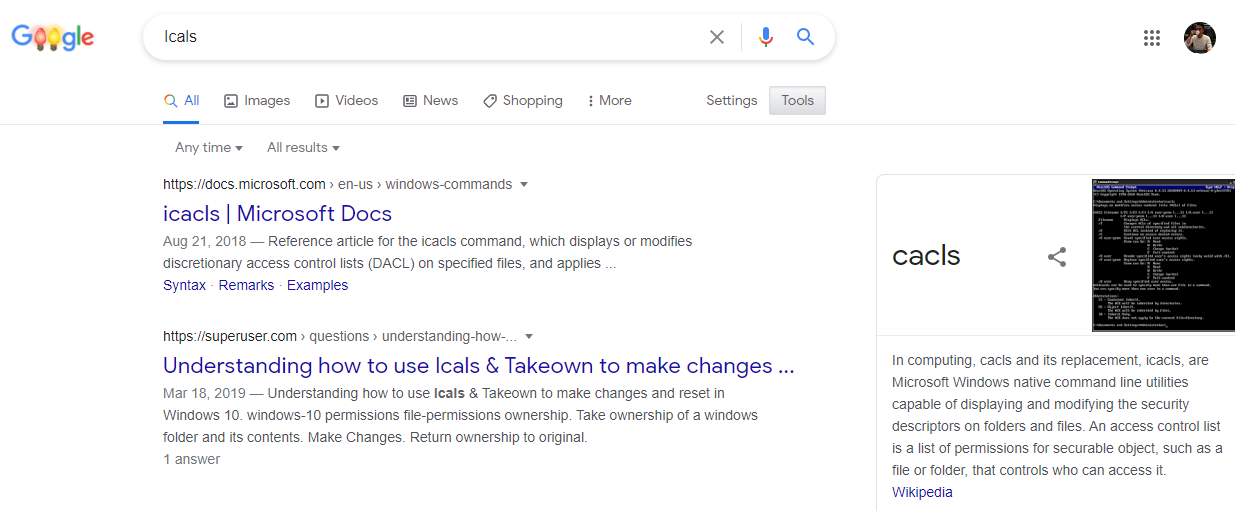Expand the All results filter dropdown

[303, 147]
